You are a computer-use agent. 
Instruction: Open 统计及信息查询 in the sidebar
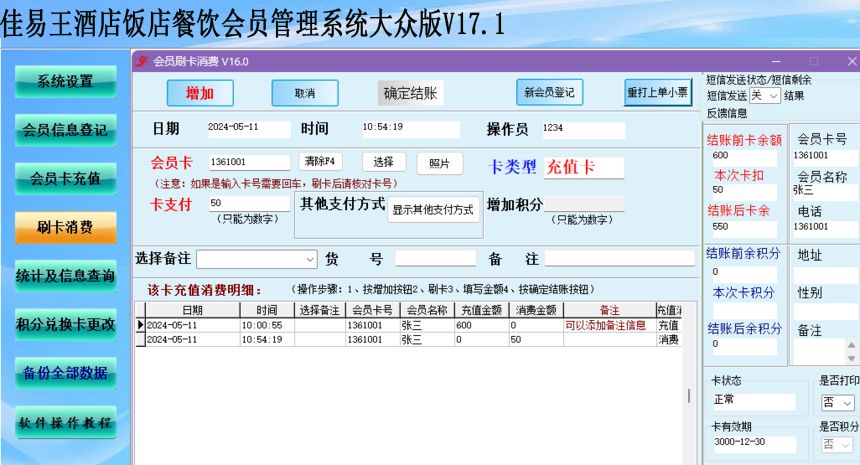[x=65, y=276]
